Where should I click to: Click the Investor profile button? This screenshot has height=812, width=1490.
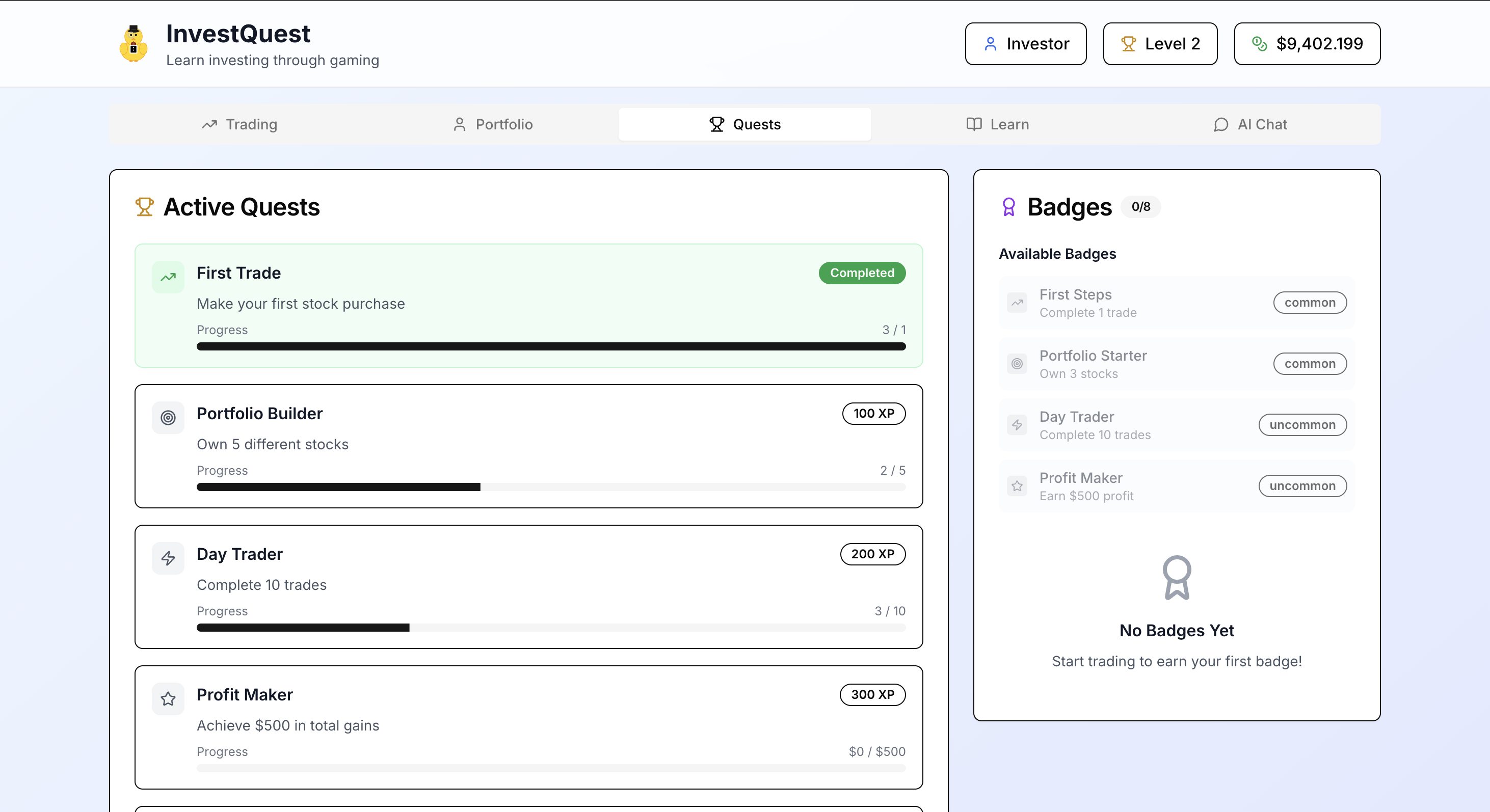tap(1026, 44)
